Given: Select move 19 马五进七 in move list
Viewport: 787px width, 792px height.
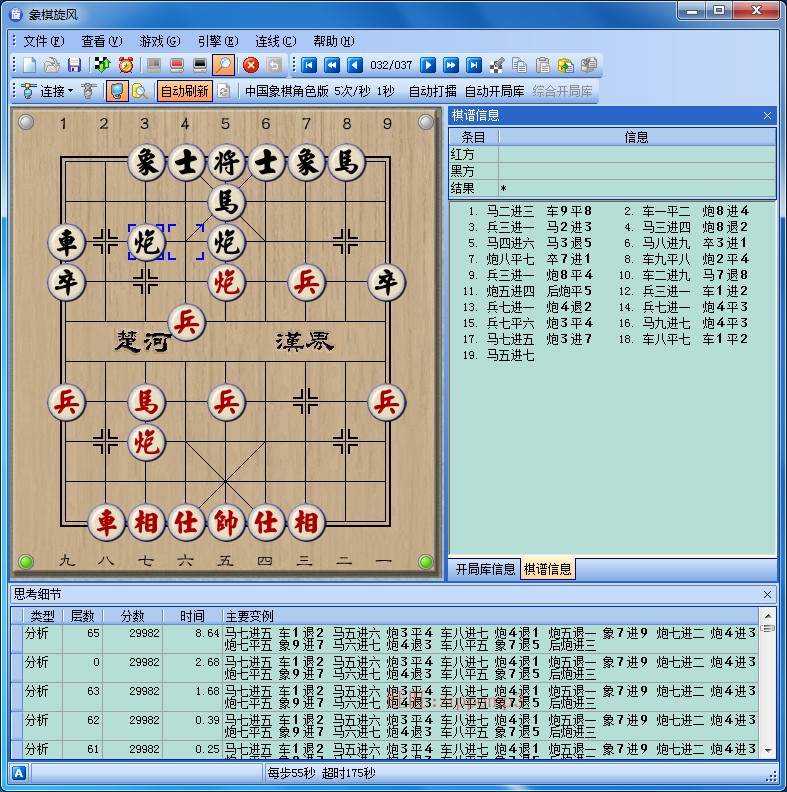Looking at the screenshot, I should 510,355.
